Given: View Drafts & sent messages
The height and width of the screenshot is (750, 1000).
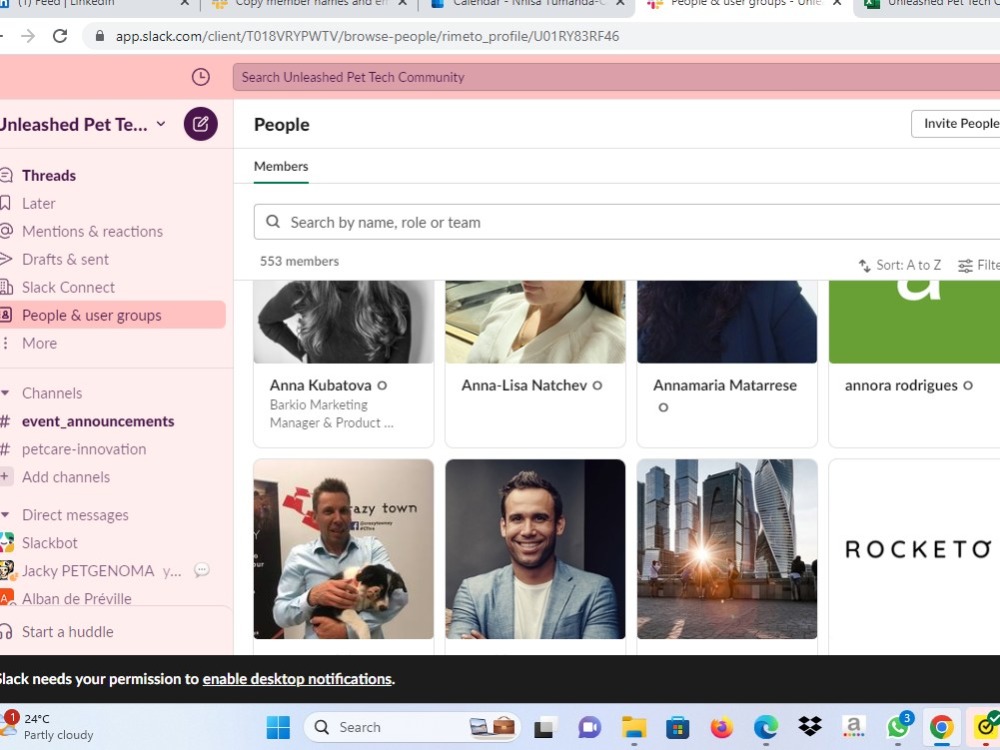Looking at the screenshot, I should (65, 259).
